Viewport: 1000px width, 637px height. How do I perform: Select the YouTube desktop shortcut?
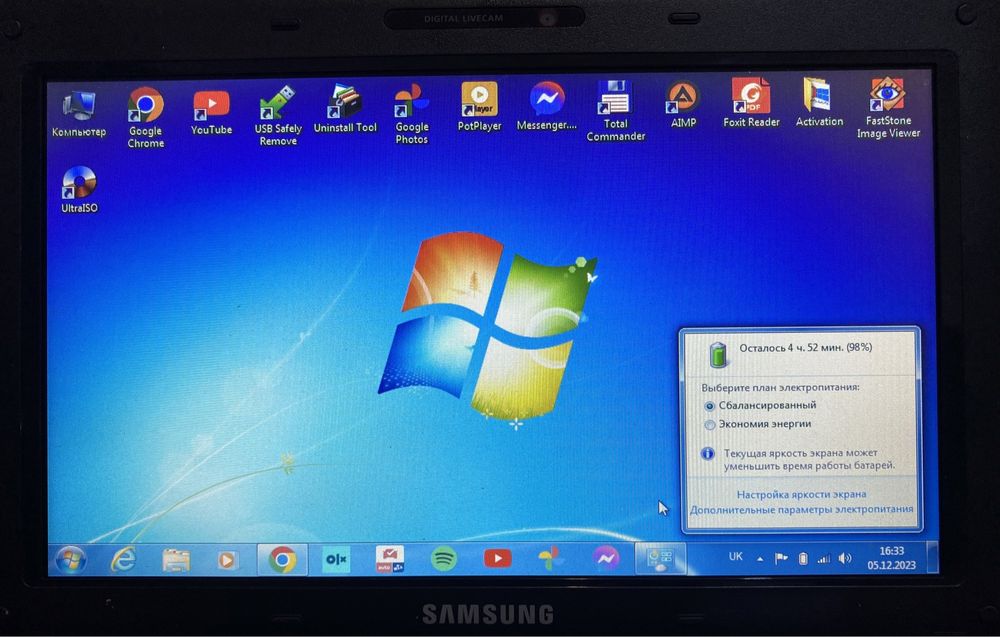pyautogui.click(x=211, y=113)
